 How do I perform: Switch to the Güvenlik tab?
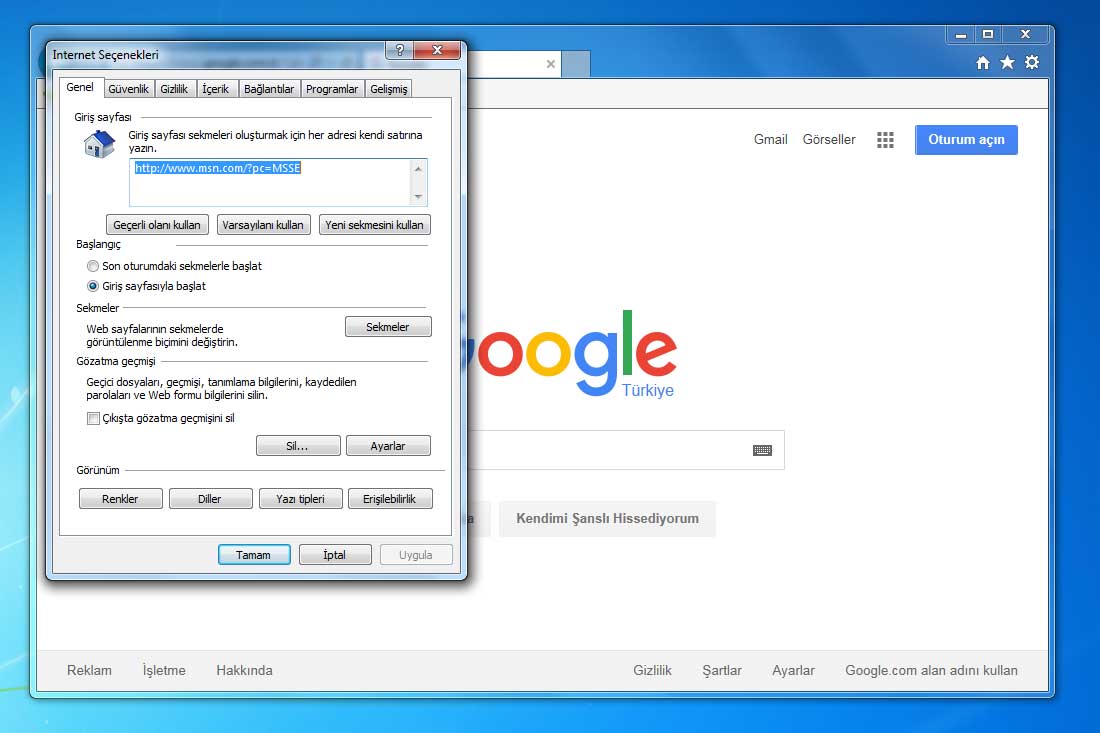click(x=128, y=89)
